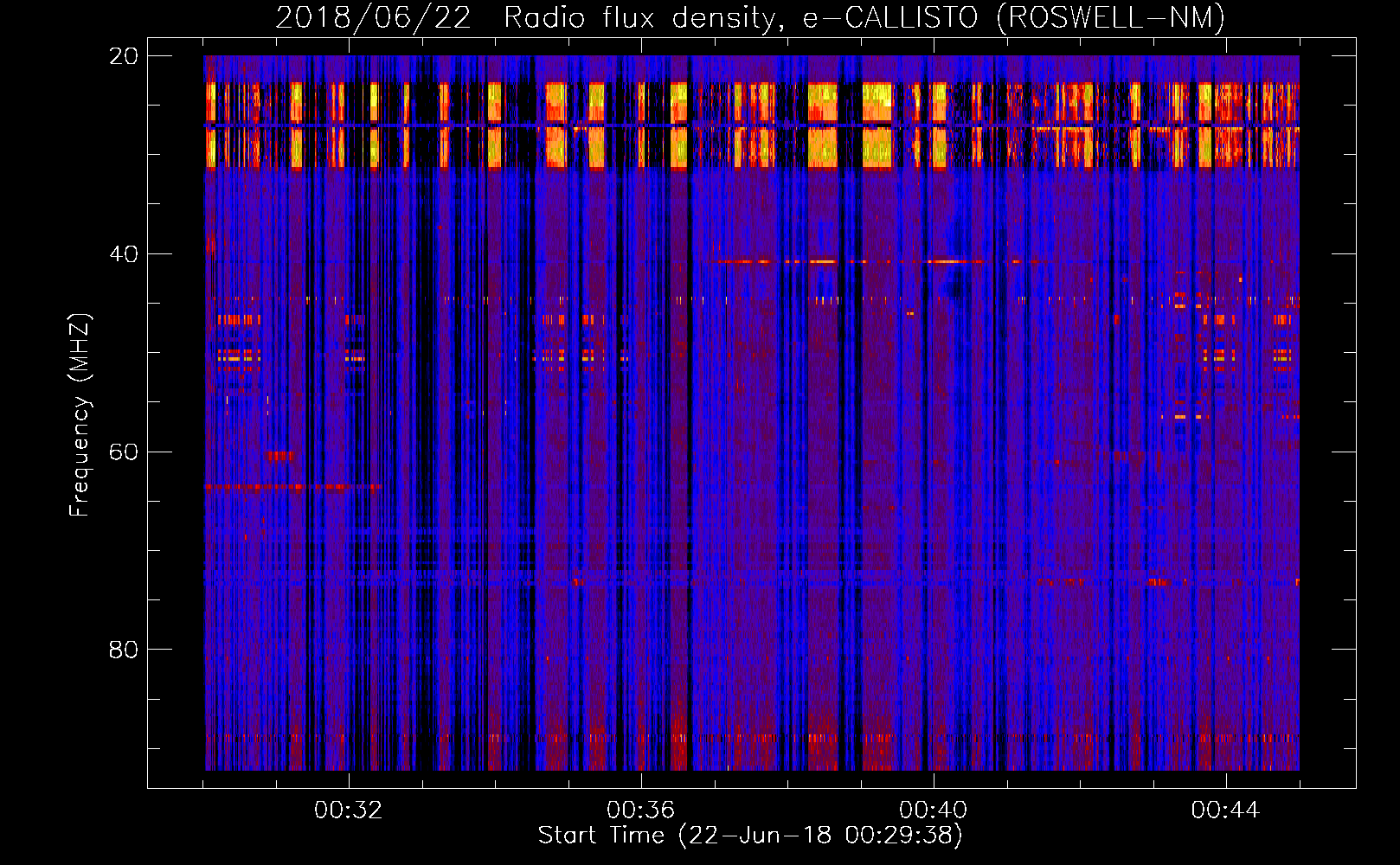Click the plot title "Radio flux density, e-CALLISTO (ROSWELL-NM)"
Viewport: 1400px width, 865px height.
click(864, 17)
